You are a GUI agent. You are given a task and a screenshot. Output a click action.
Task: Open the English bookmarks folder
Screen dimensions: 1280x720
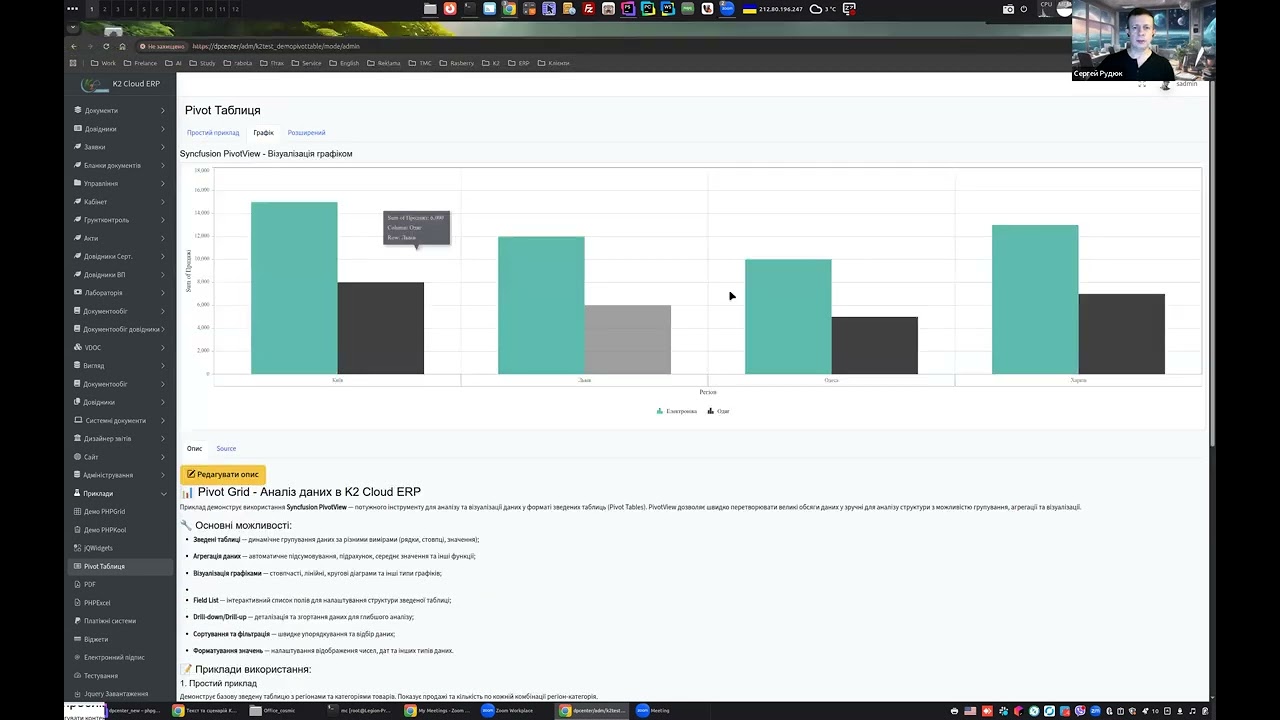click(344, 63)
